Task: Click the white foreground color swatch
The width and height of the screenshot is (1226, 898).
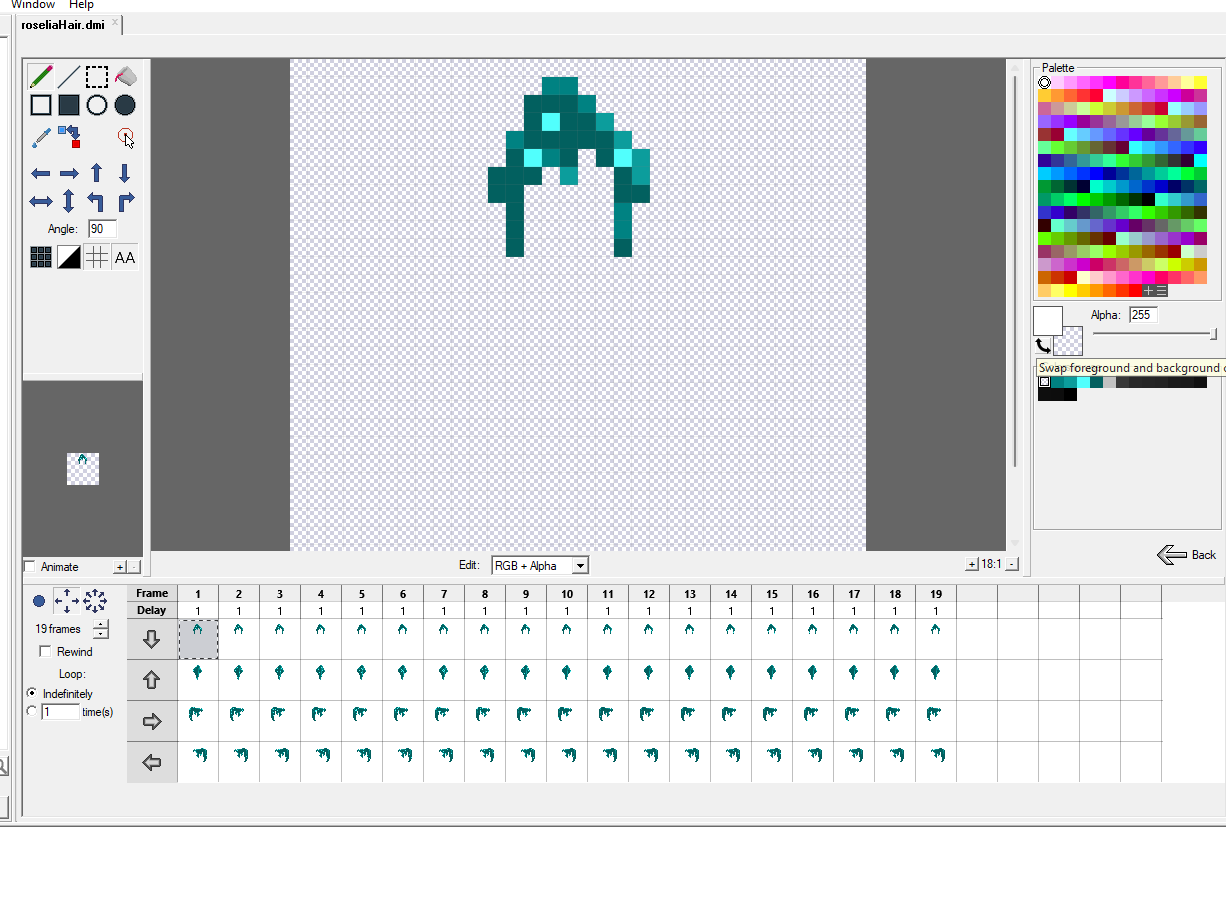Action: pos(1047,320)
